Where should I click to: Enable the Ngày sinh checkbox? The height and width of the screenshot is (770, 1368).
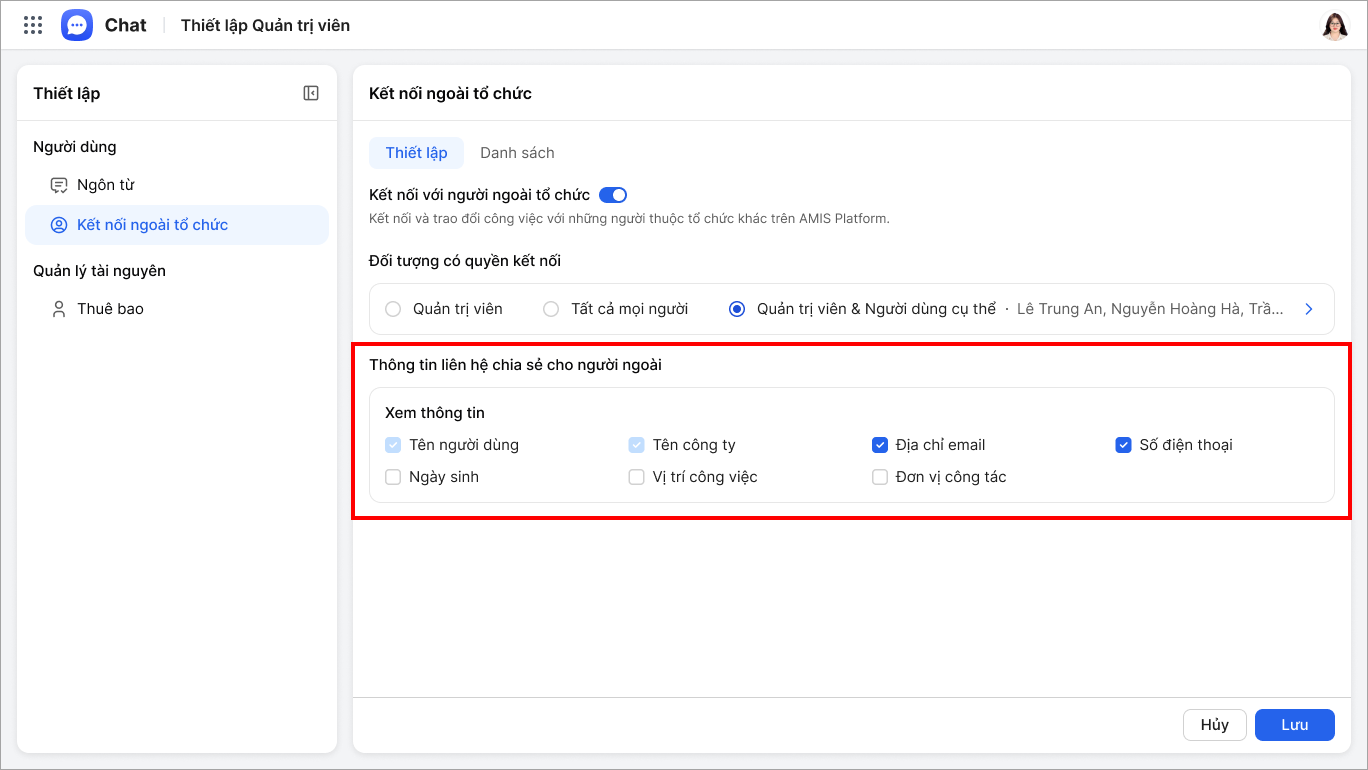click(393, 477)
